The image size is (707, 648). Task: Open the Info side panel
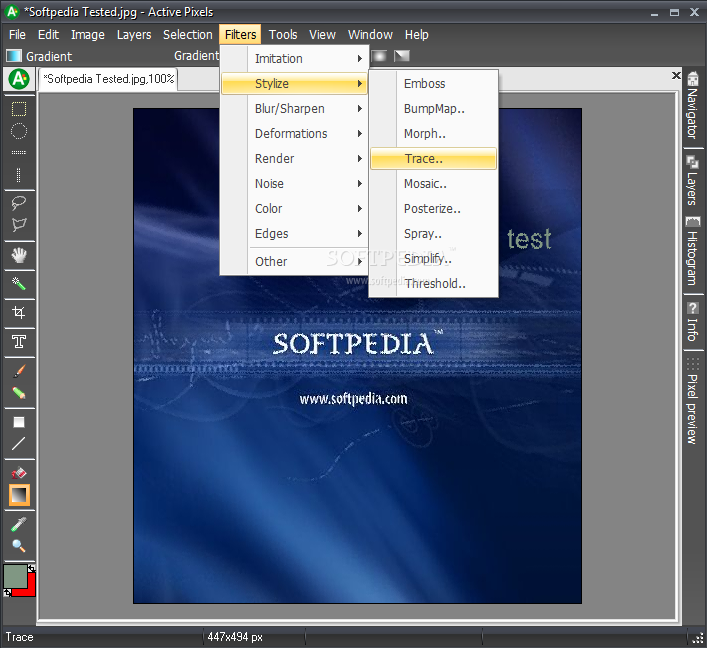point(693,322)
